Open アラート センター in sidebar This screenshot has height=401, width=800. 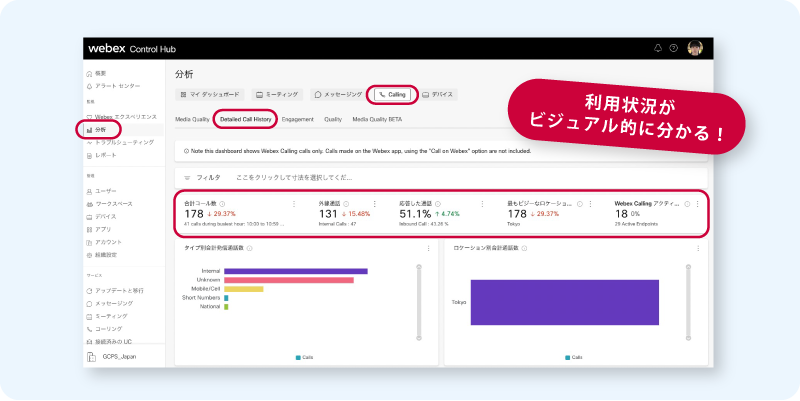click(113, 86)
